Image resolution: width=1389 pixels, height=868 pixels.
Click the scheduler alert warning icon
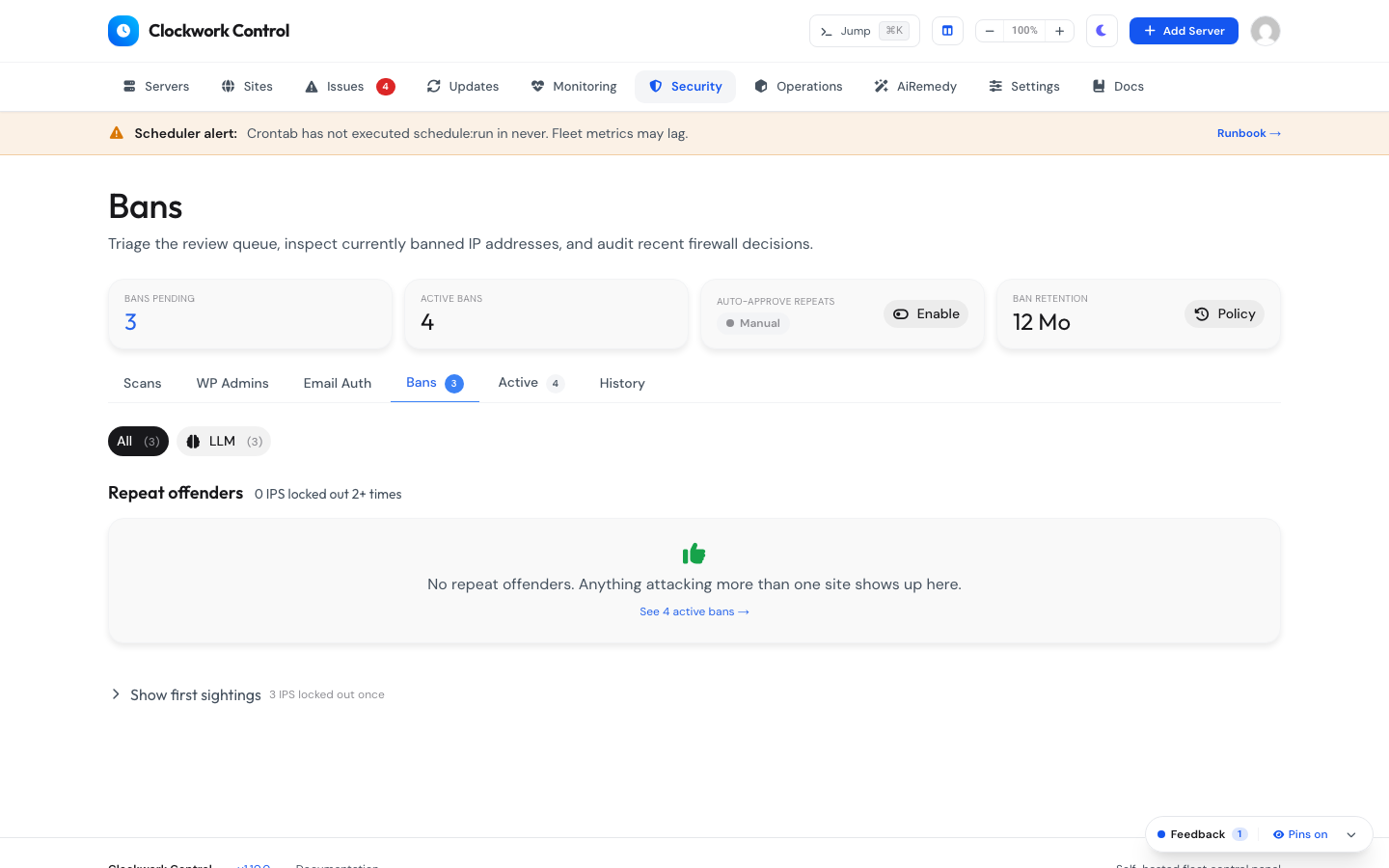tap(117, 133)
